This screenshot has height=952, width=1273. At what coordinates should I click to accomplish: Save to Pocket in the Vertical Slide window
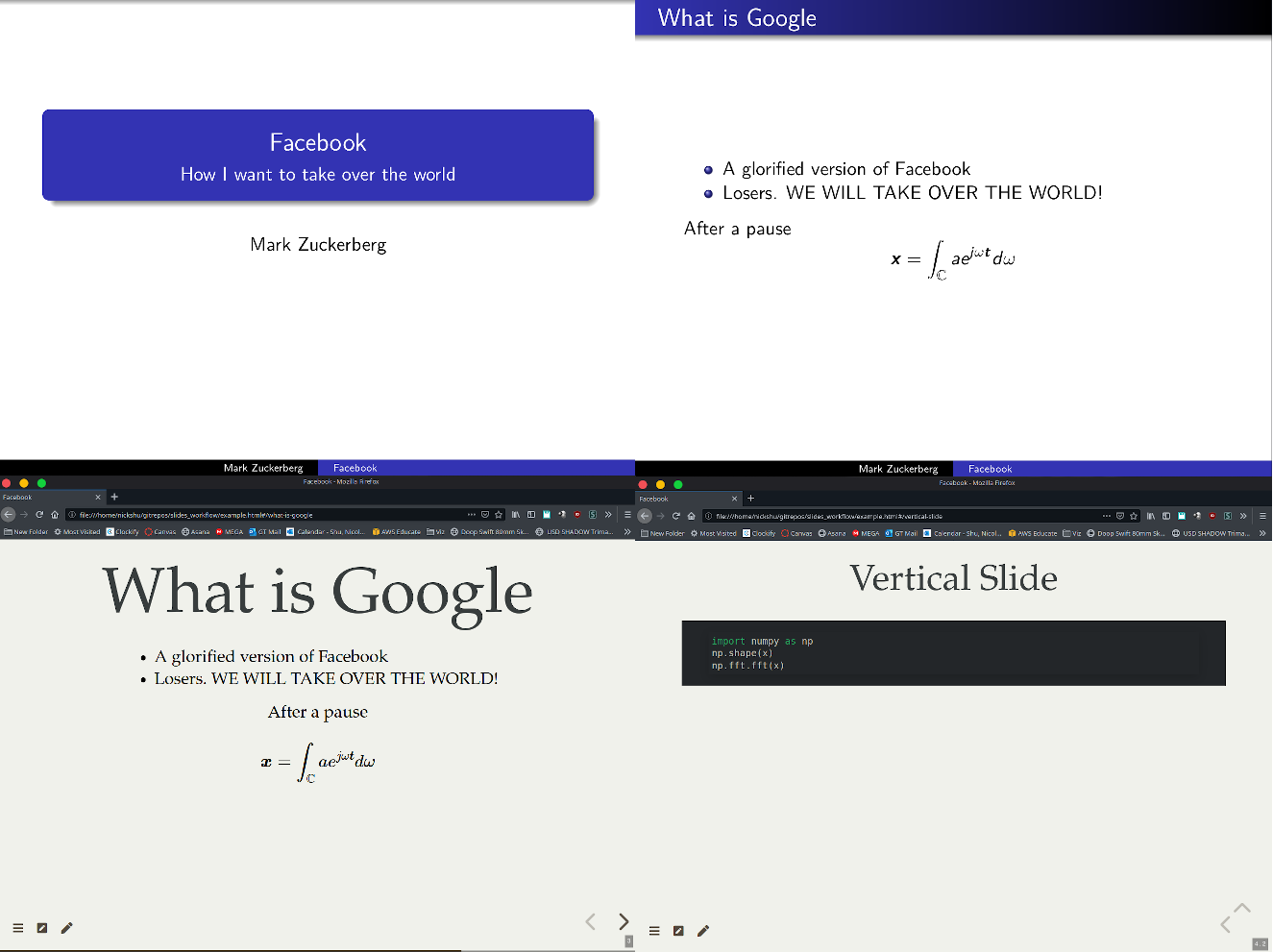coord(1120,516)
